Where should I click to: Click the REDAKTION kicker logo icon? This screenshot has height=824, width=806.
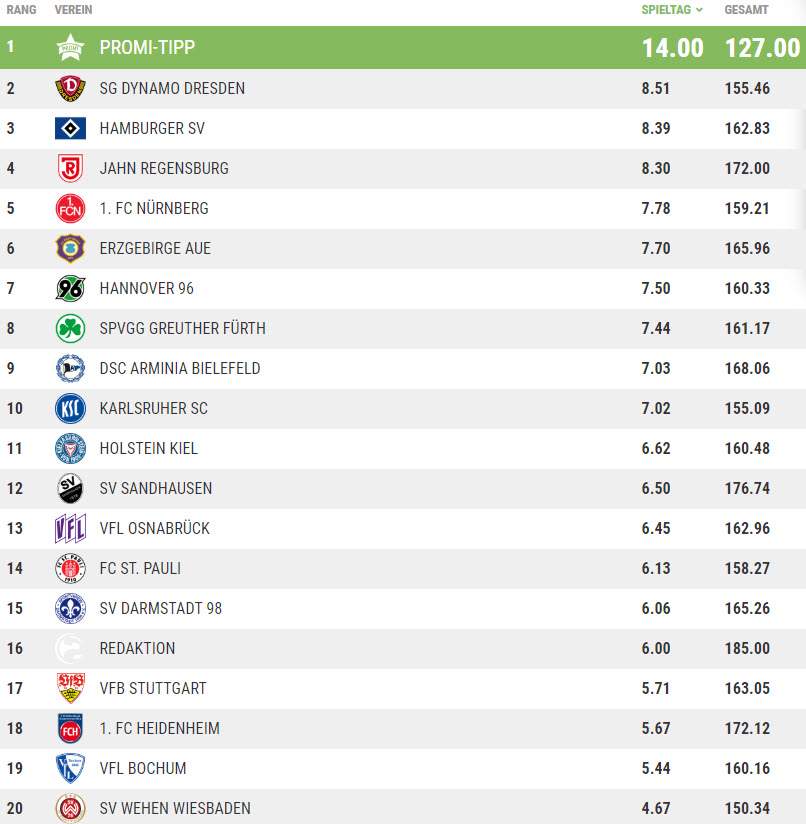tap(71, 648)
